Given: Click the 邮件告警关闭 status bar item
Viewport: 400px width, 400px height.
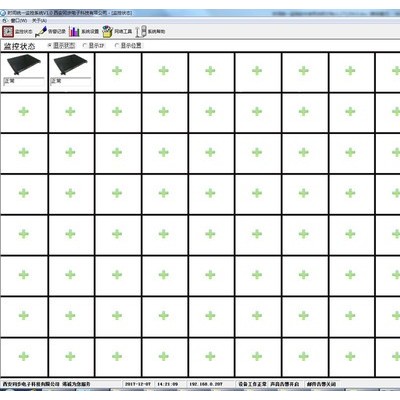Looking at the screenshot, I should (321, 384).
